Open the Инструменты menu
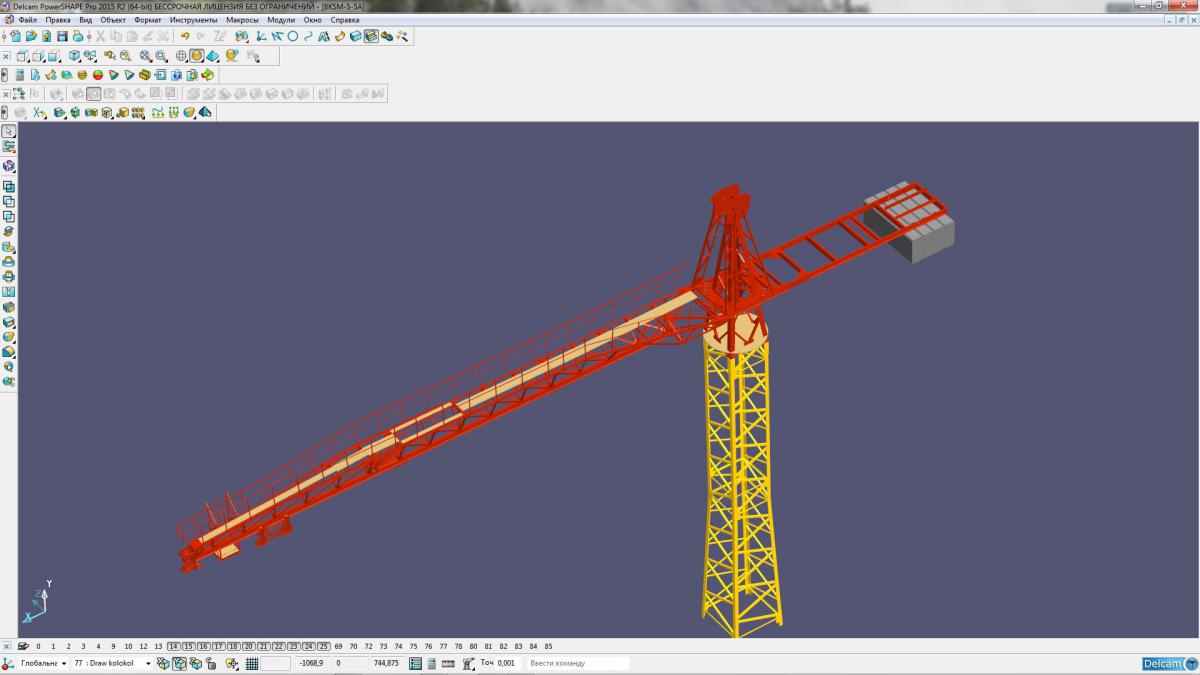Image resolution: width=1200 pixels, height=675 pixels. pos(193,20)
